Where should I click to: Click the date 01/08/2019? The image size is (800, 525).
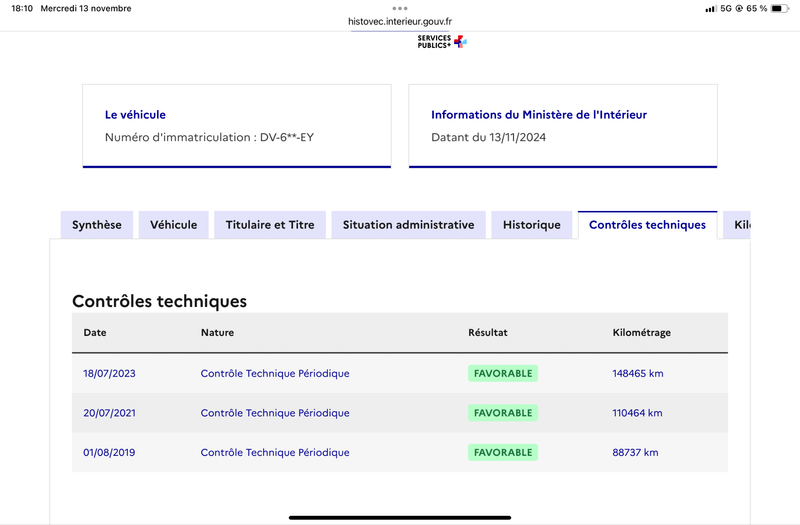109,453
